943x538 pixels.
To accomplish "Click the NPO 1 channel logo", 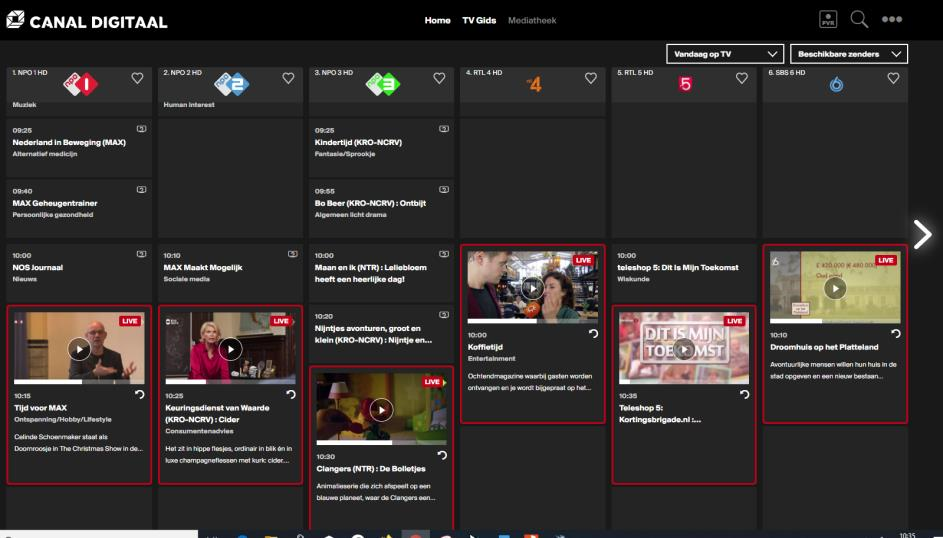I will tap(80, 84).
